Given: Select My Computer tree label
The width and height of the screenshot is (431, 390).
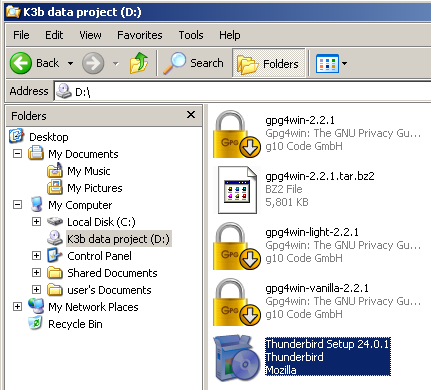Looking at the screenshot, I should 80,205.
